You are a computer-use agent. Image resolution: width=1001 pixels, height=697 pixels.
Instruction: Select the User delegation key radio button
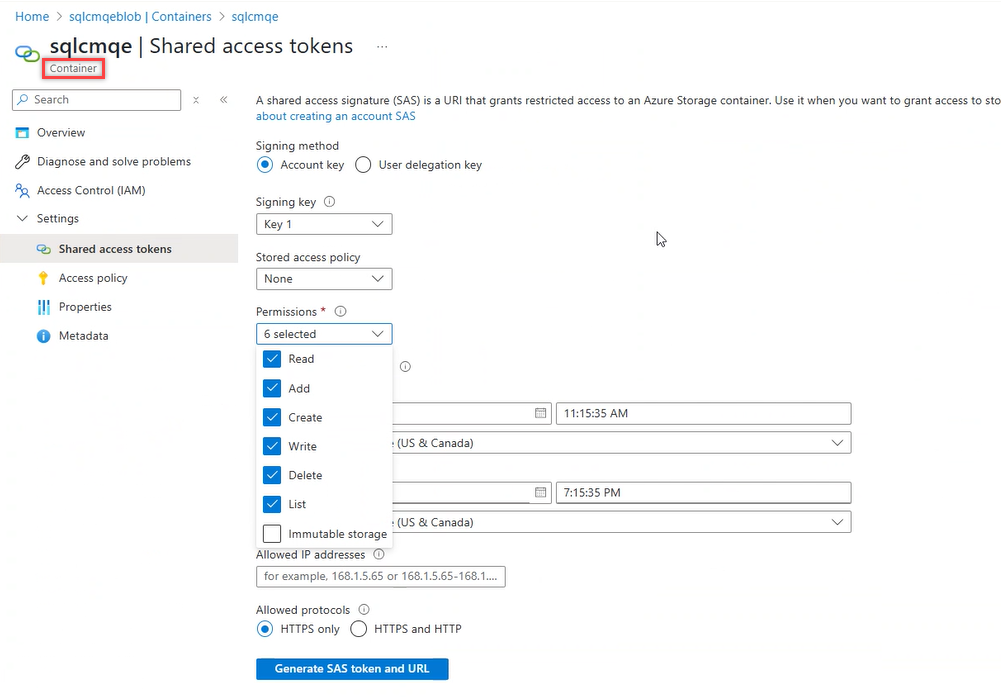(364, 165)
